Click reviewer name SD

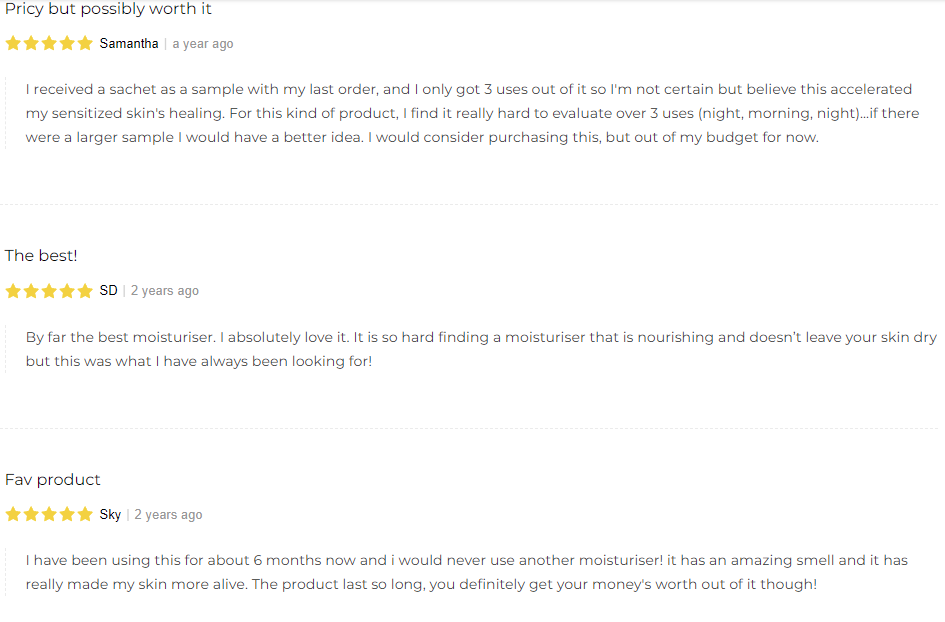pos(108,291)
